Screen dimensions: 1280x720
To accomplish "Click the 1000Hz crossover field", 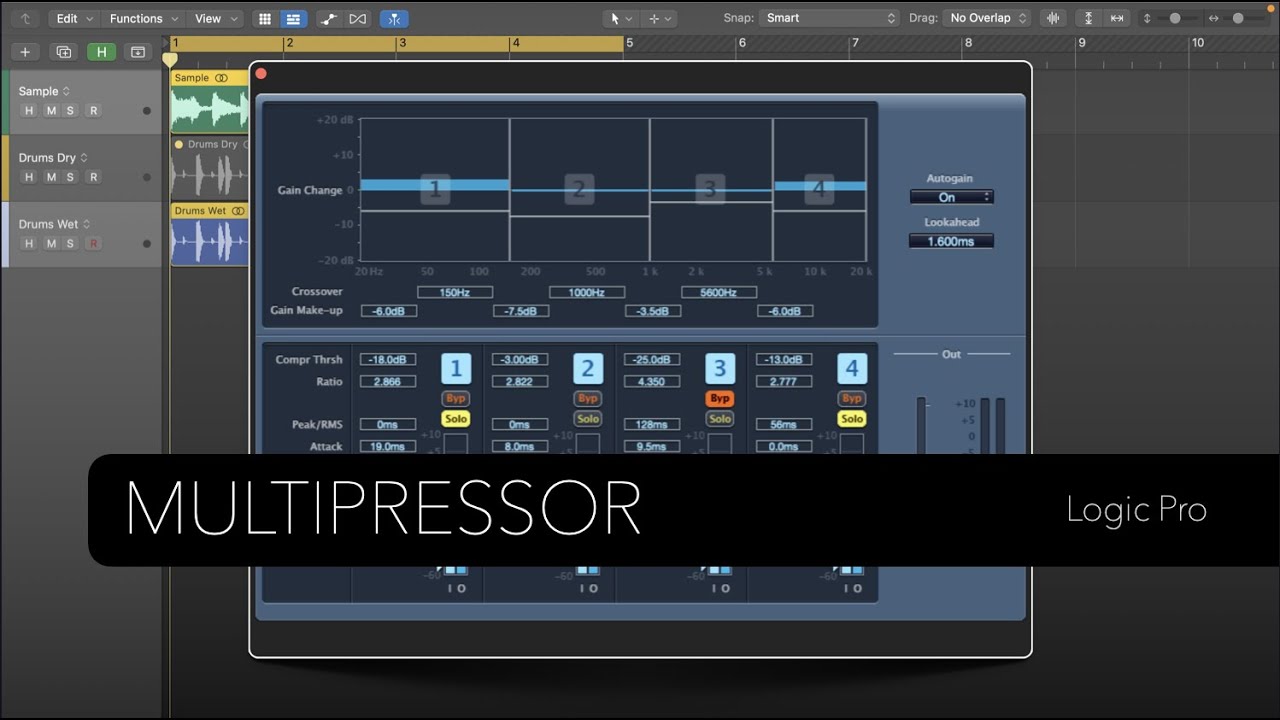I will pos(587,292).
